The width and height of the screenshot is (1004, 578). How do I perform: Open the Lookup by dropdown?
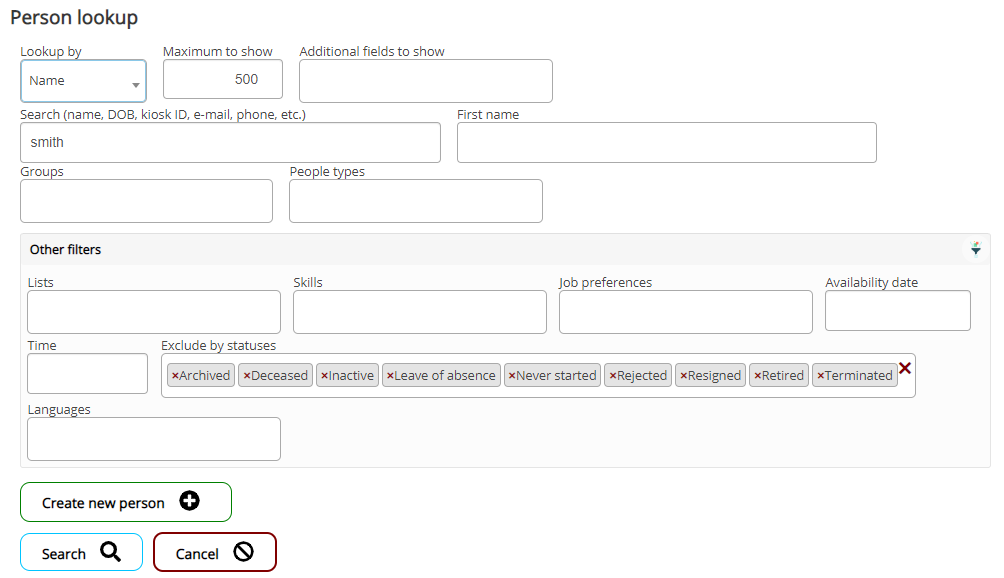coord(83,81)
